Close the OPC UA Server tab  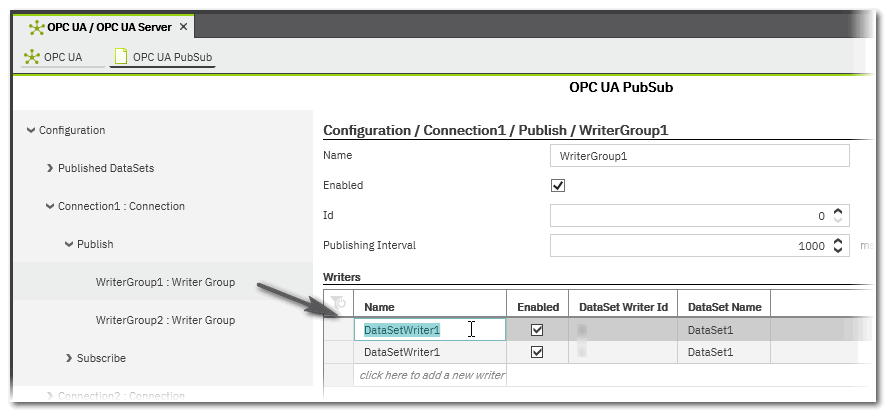coord(184,27)
